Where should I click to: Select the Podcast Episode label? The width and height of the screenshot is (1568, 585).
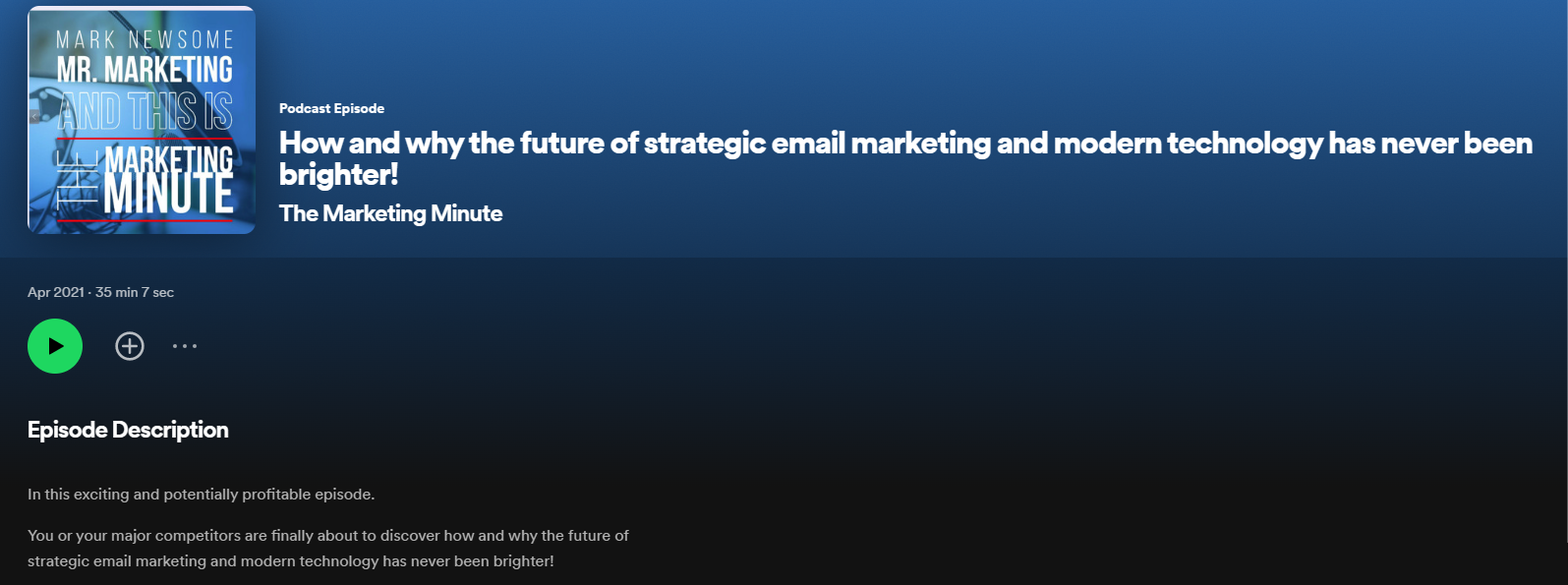(330, 108)
